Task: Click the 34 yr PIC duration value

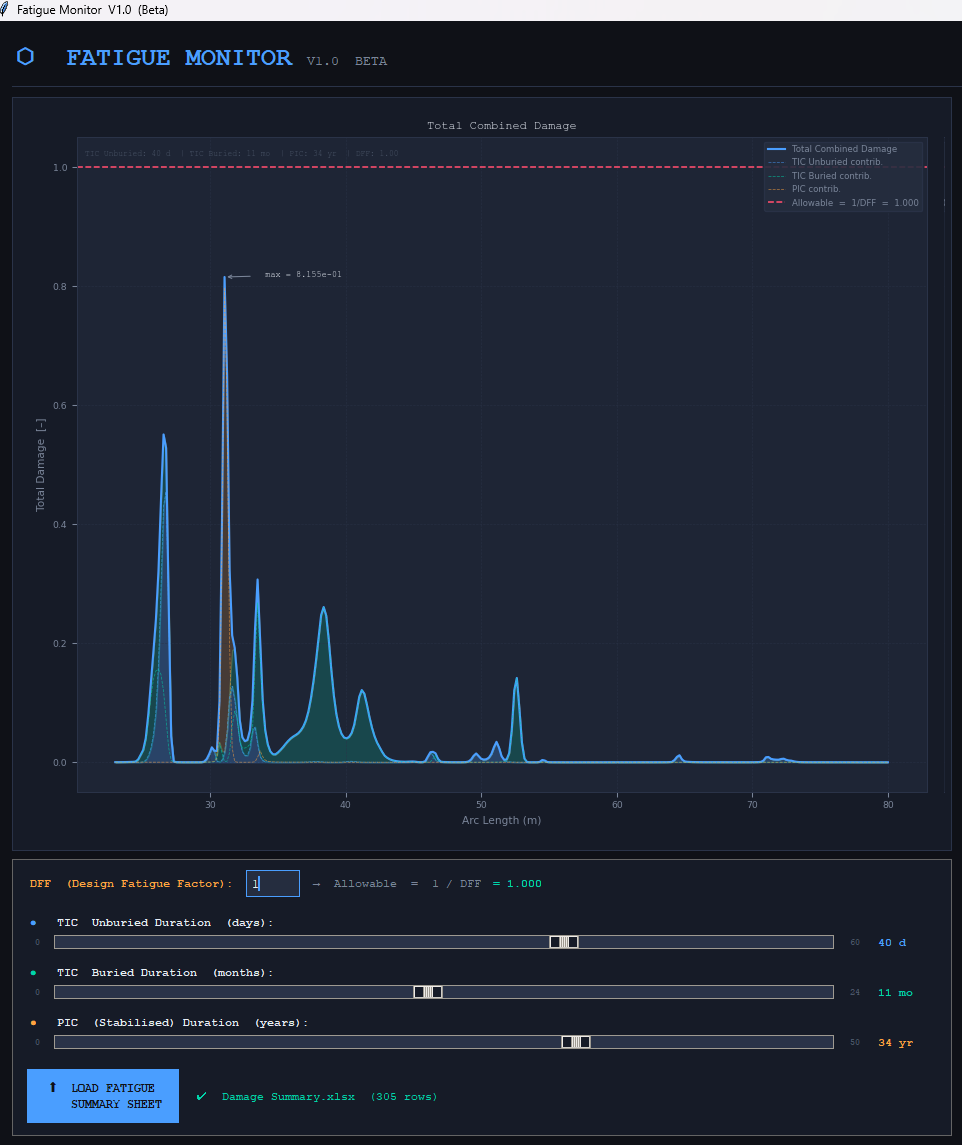Action: coord(895,1043)
